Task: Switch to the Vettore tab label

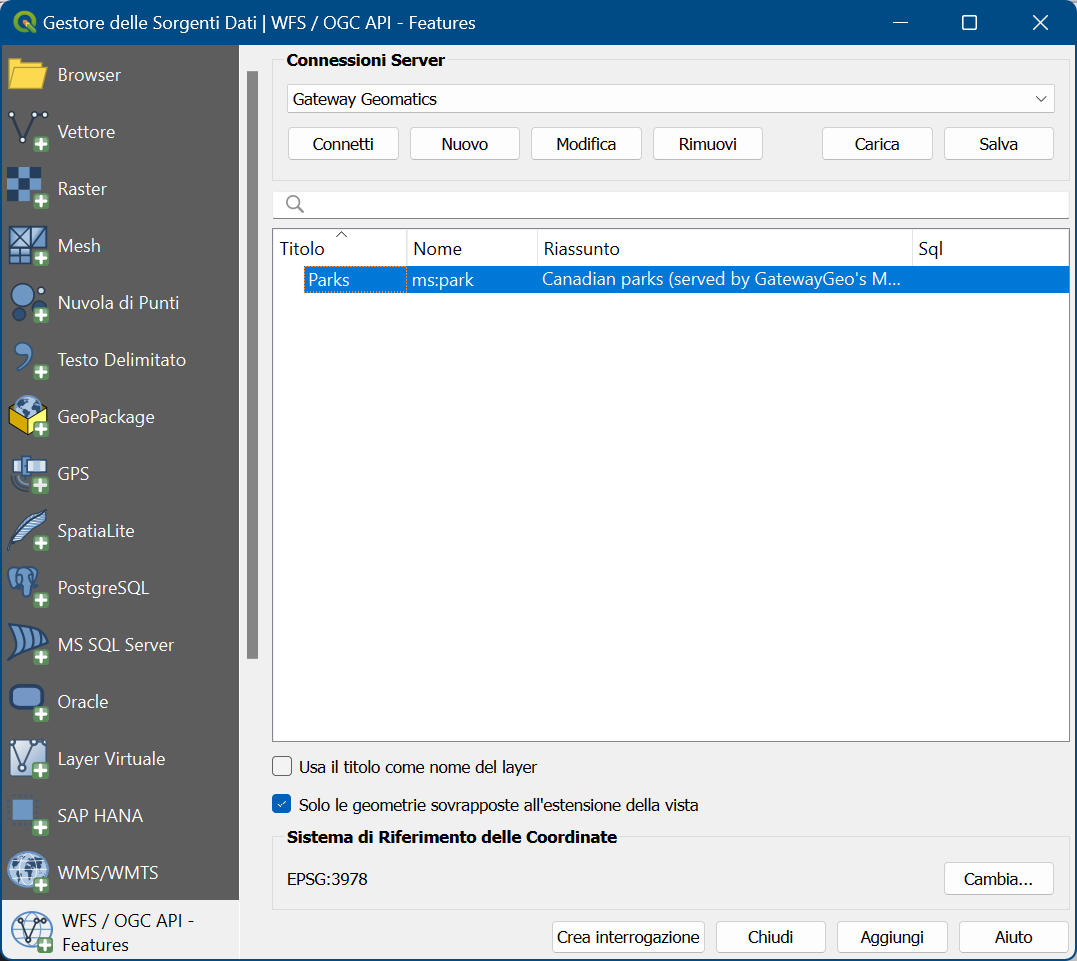Action: tap(87, 132)
